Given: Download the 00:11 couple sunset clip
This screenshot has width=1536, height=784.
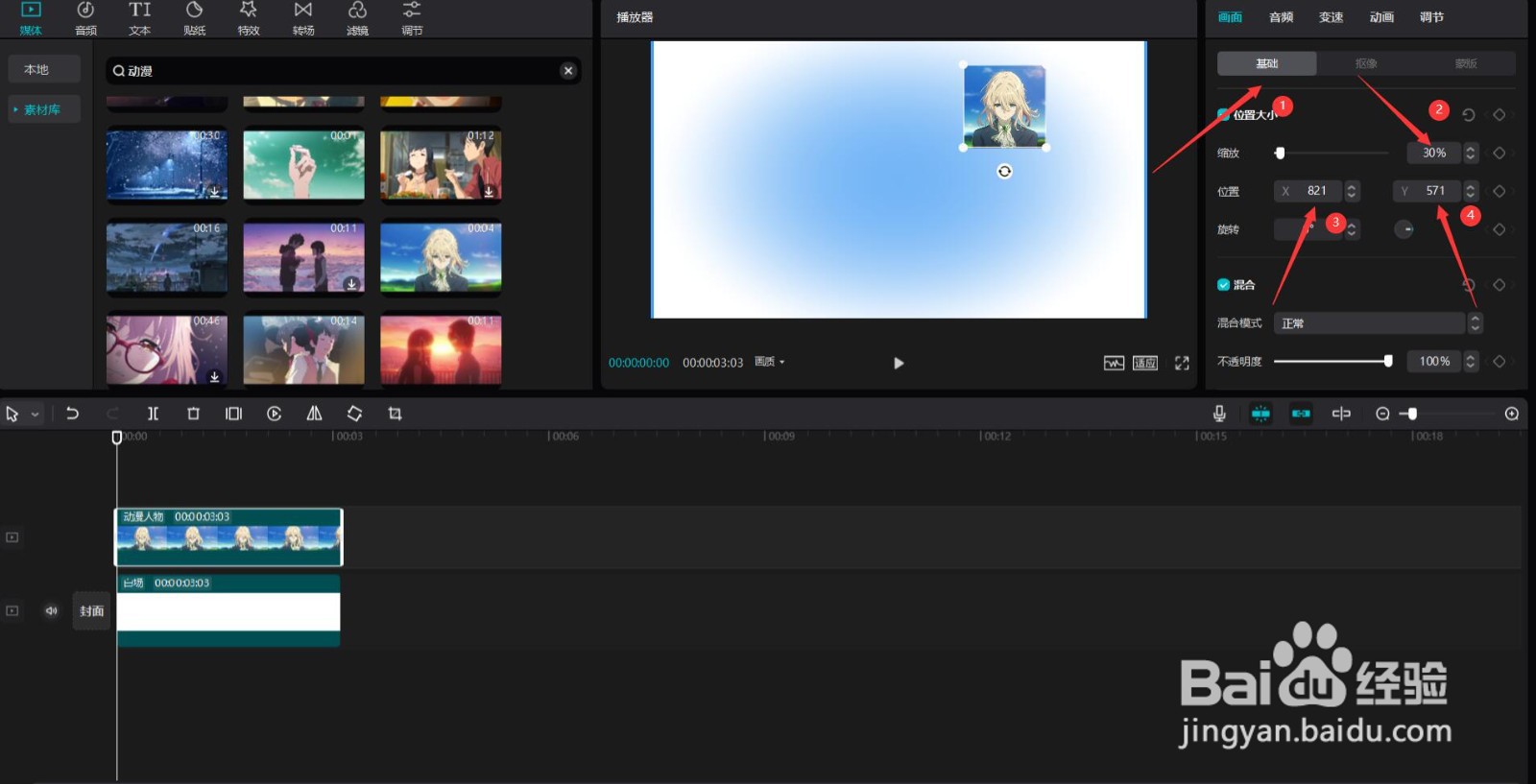Looking at the screenshot, I should click(351, 284).
